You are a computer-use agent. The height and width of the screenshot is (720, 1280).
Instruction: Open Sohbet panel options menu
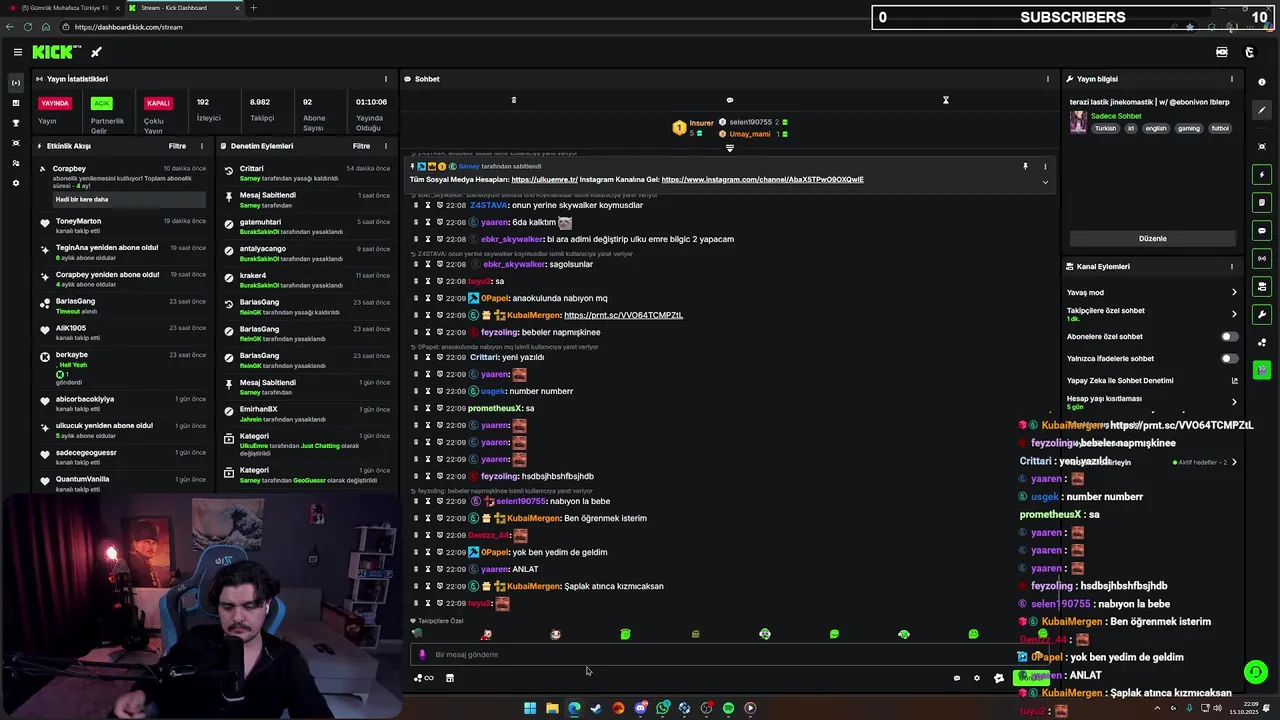point(1048,79)
